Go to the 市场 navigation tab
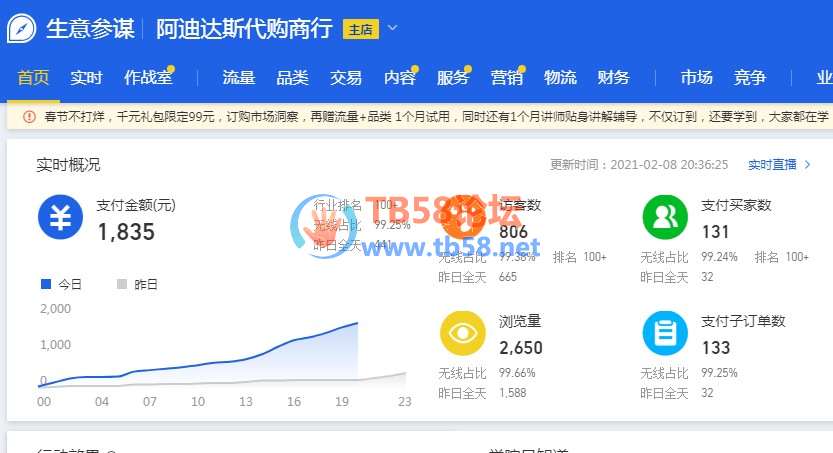Image resolution: width=833 pixels, height=453 pixels. (696, 78)
